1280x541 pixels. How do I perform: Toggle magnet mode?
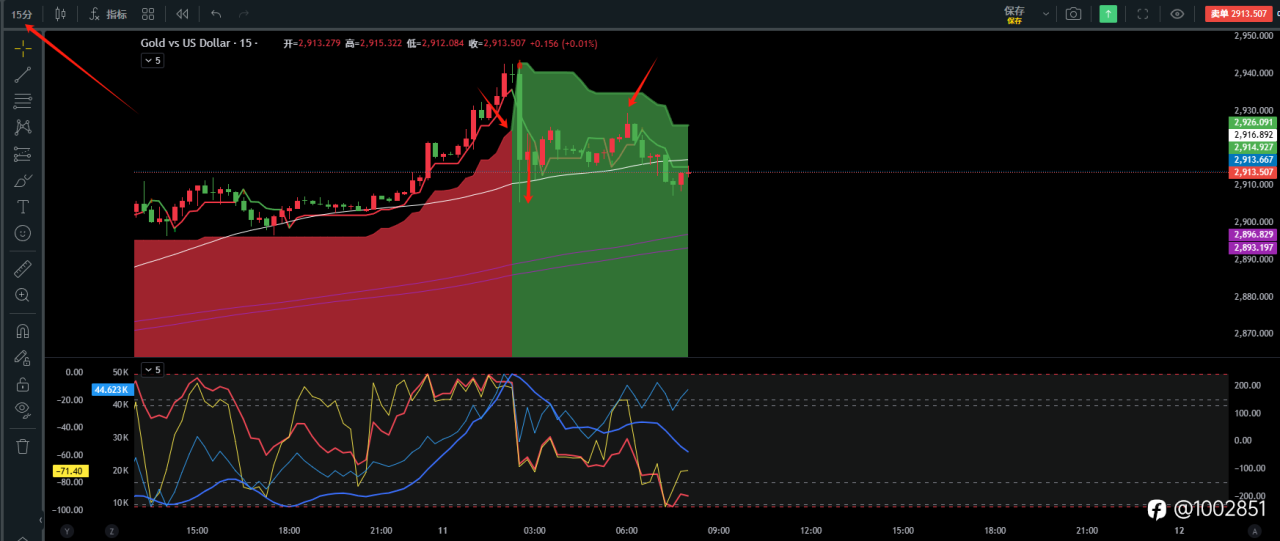[22, 331]
